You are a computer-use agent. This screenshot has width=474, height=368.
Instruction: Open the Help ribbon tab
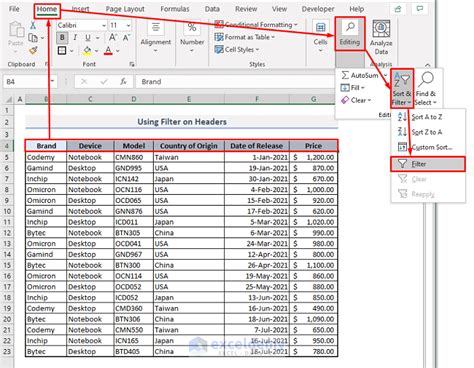point(357,9)
